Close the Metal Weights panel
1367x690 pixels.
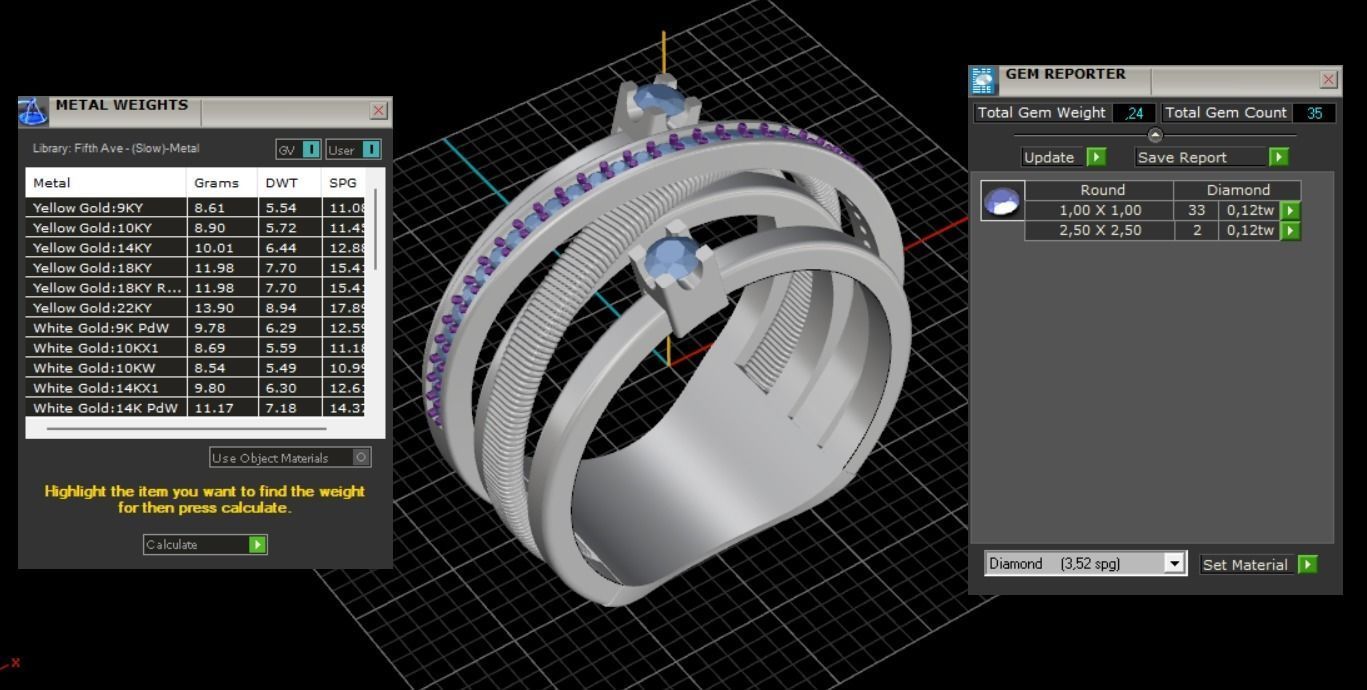pyautogui.click(x=379, y=111)
